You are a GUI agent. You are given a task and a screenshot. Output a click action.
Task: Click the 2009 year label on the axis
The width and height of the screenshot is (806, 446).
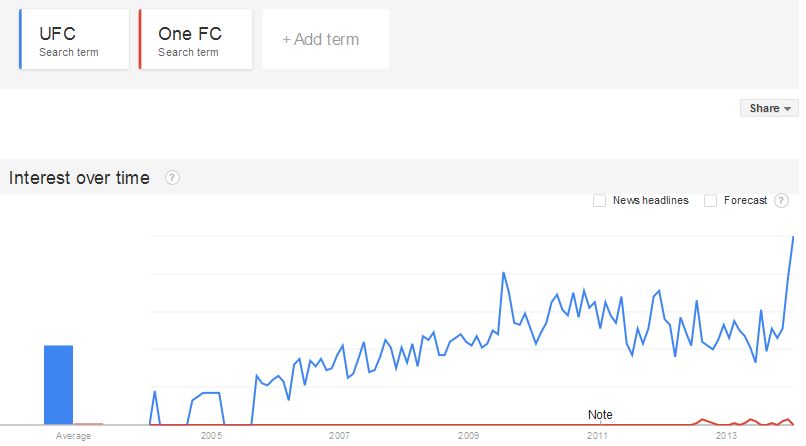[x=469, y=437]
